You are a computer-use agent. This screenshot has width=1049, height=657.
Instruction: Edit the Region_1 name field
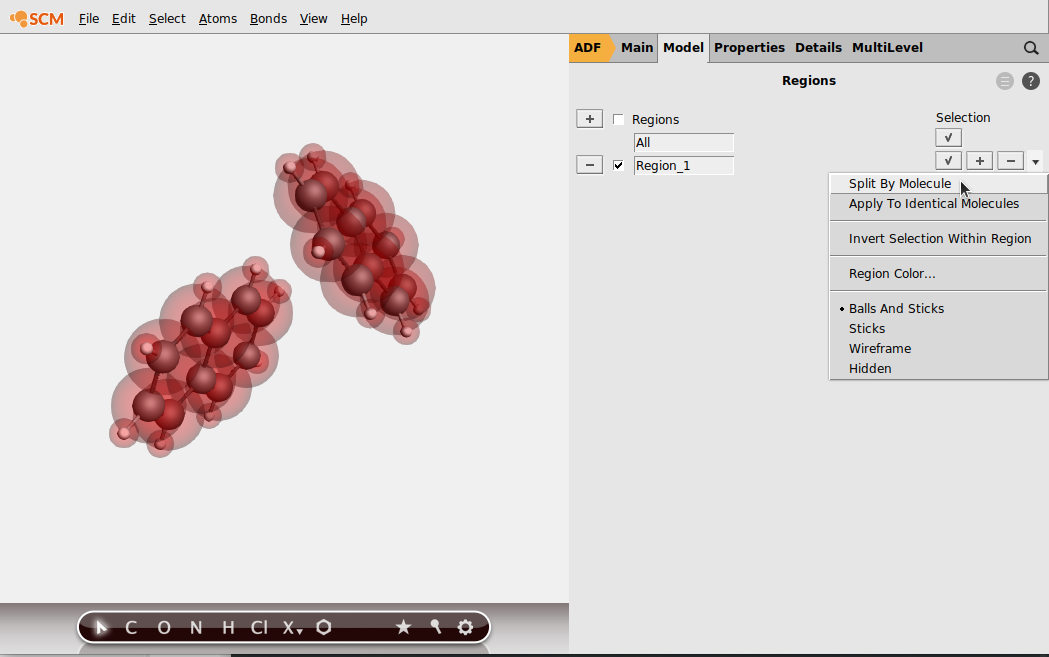(684, 165)
